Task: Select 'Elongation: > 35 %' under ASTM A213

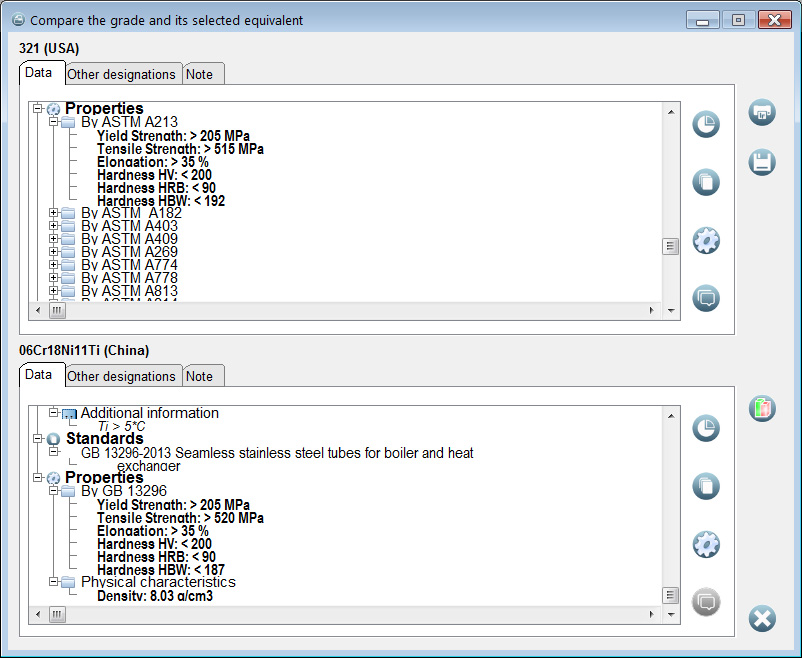Action: coord(152,162)
